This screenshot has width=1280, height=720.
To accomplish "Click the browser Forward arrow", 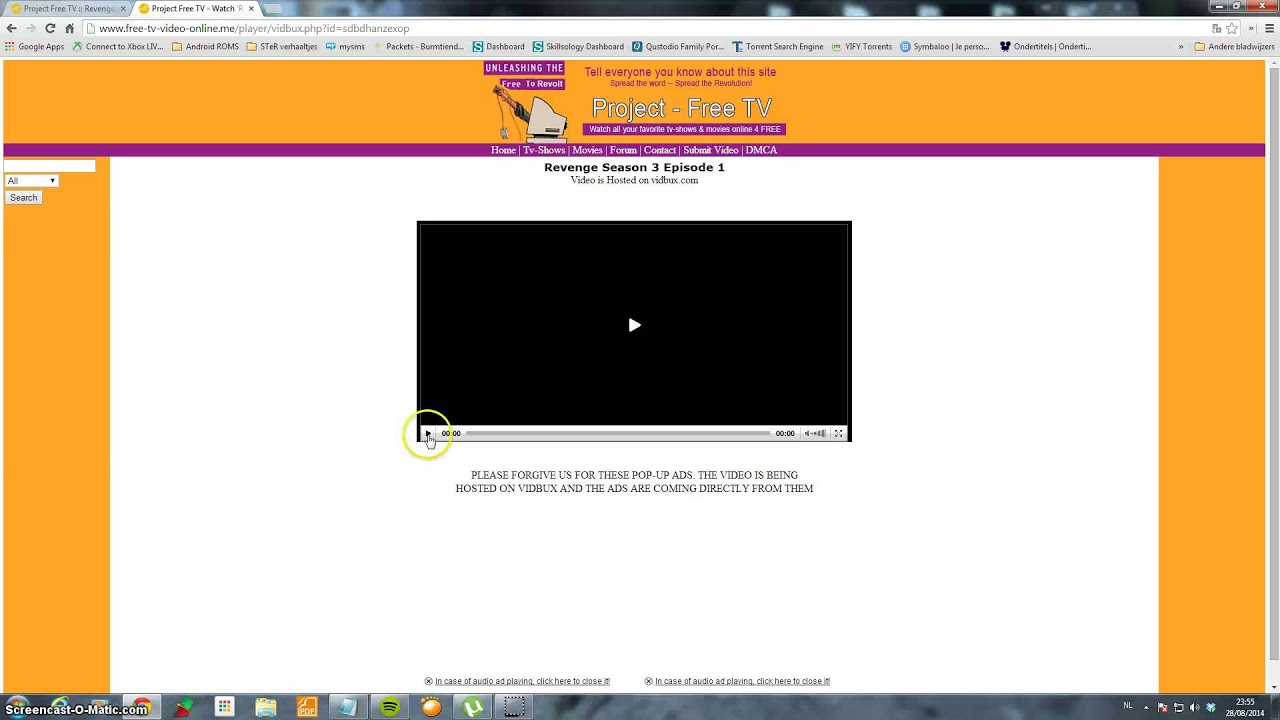I will [31, 28].
